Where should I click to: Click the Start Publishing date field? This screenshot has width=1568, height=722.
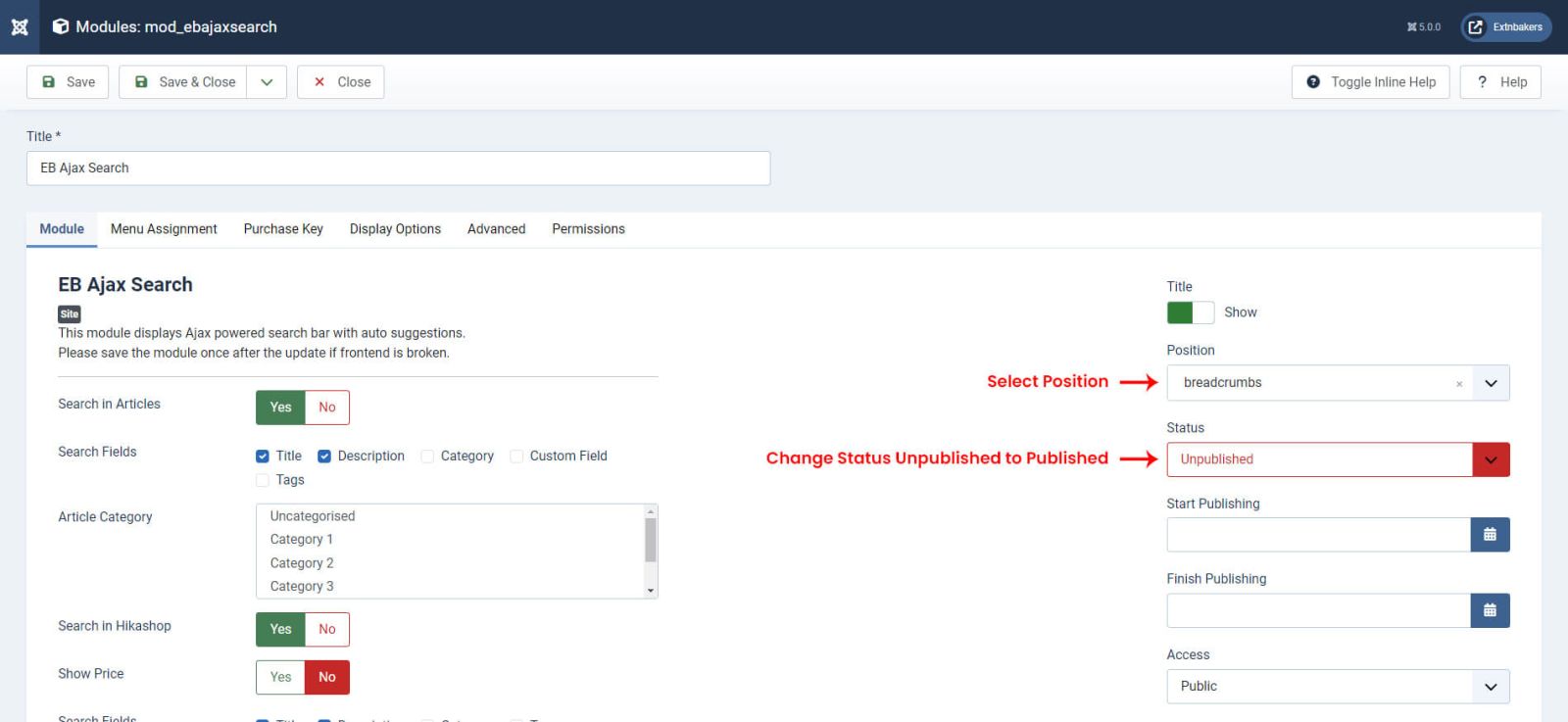[x=1319, y=535]
